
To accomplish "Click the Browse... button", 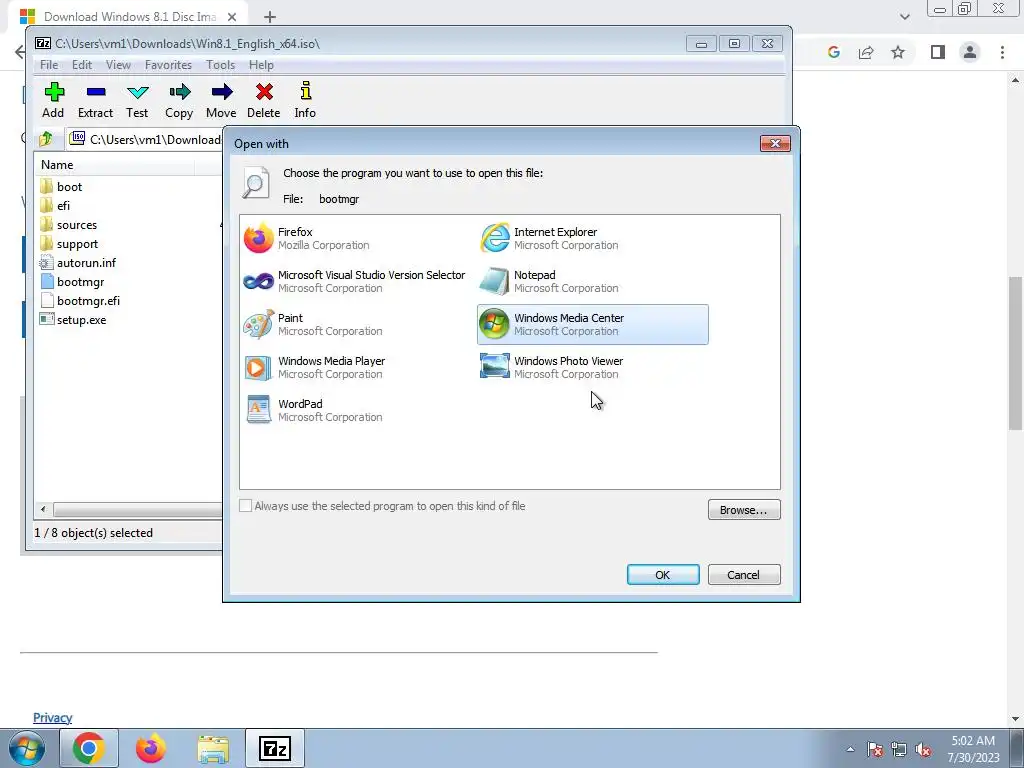I will coord(744,509).
